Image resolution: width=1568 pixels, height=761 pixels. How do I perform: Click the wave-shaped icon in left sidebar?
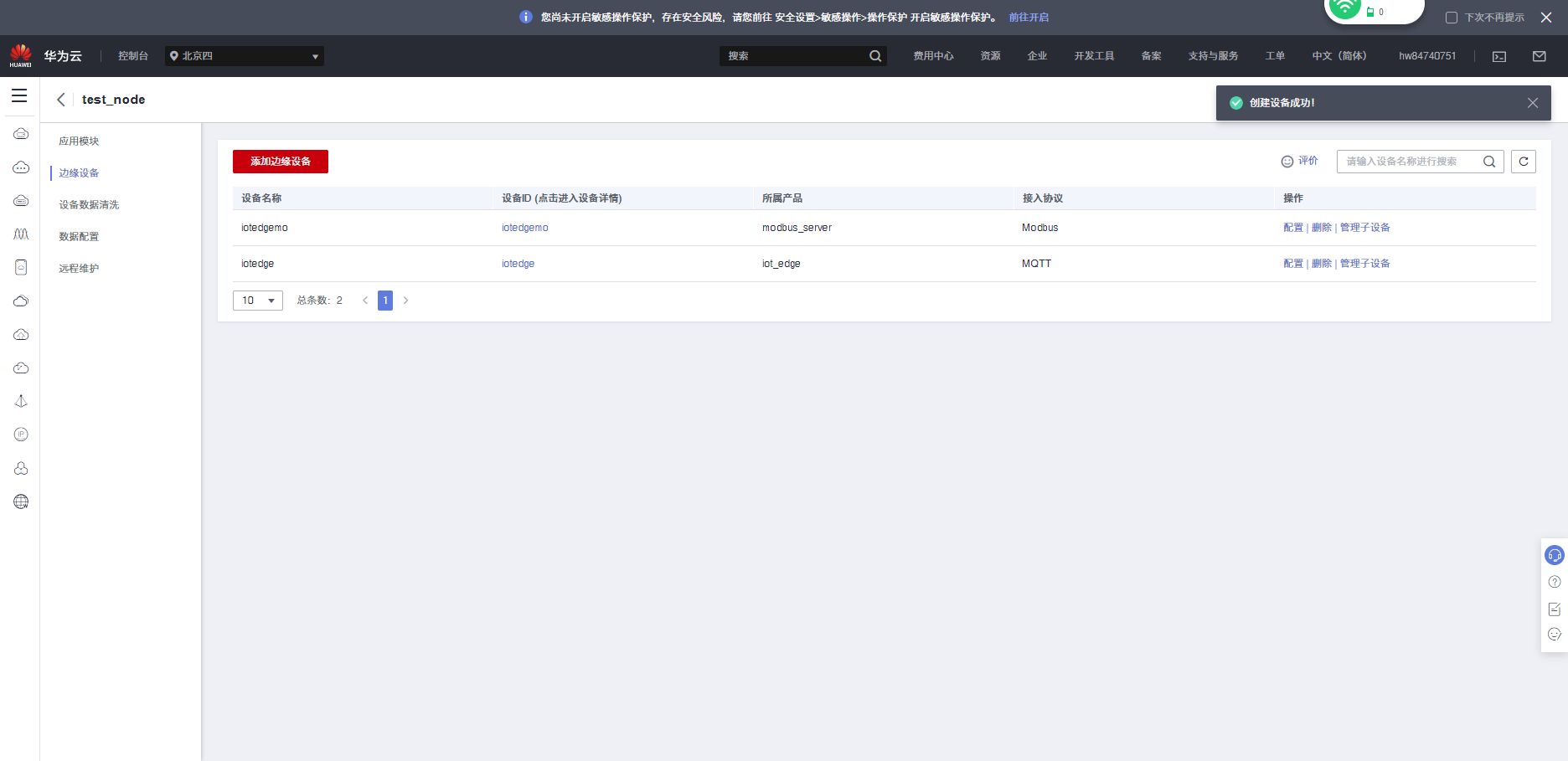coord(21,234)
